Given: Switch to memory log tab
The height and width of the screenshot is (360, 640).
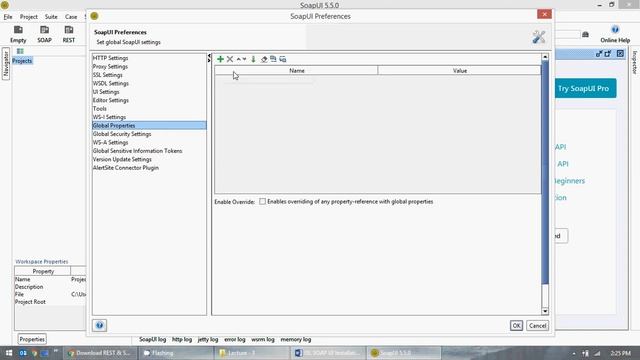Looking at the screenshot, I should (296, 339).
